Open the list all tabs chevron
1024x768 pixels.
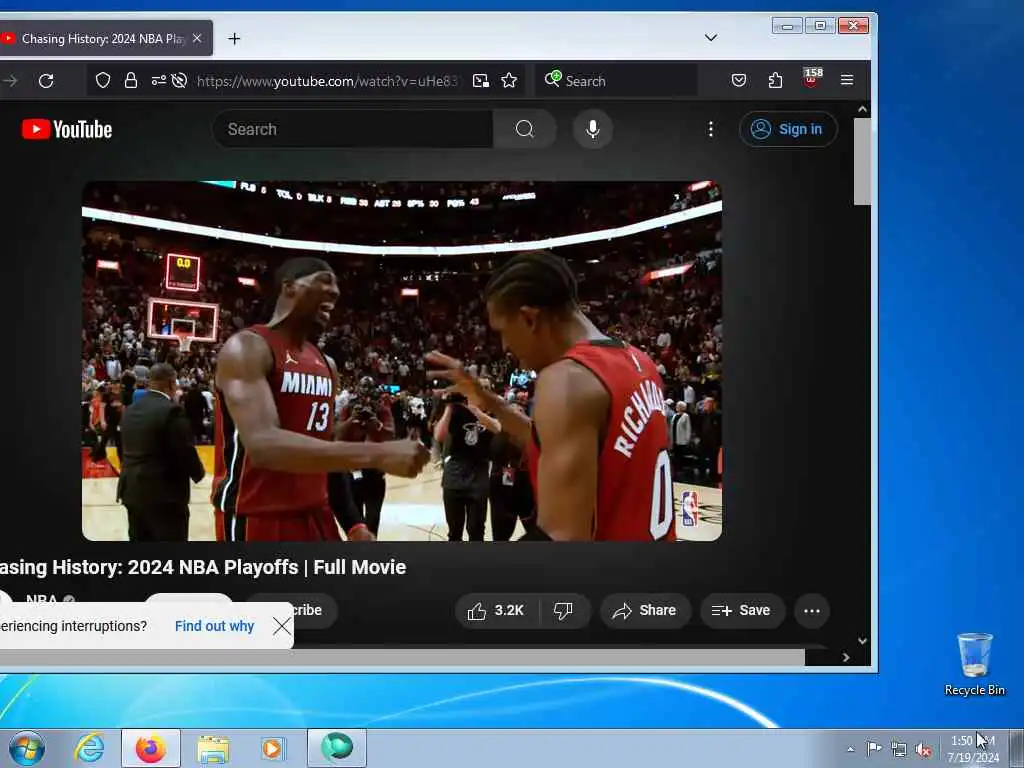pyautogui.click(x=711, y=38)
